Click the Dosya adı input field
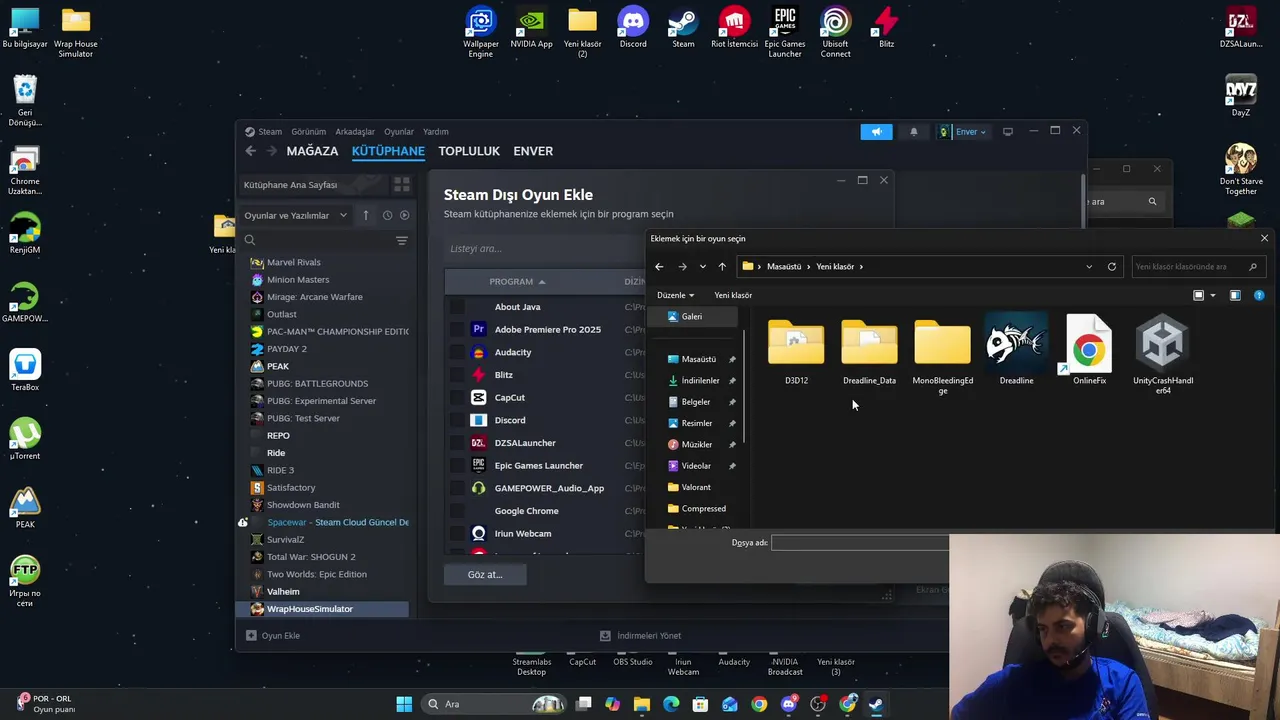Screen dimensions: 1280x720 coord(860,543)
